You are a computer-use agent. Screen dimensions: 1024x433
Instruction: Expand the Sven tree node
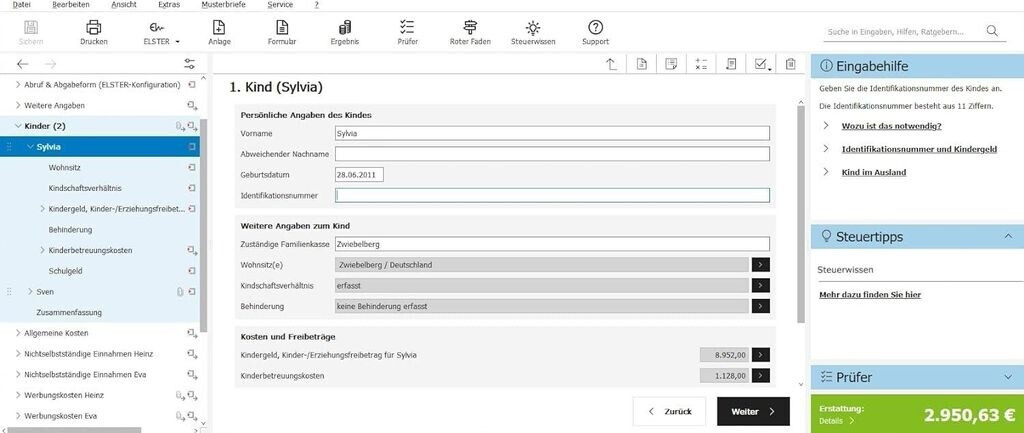29,291
